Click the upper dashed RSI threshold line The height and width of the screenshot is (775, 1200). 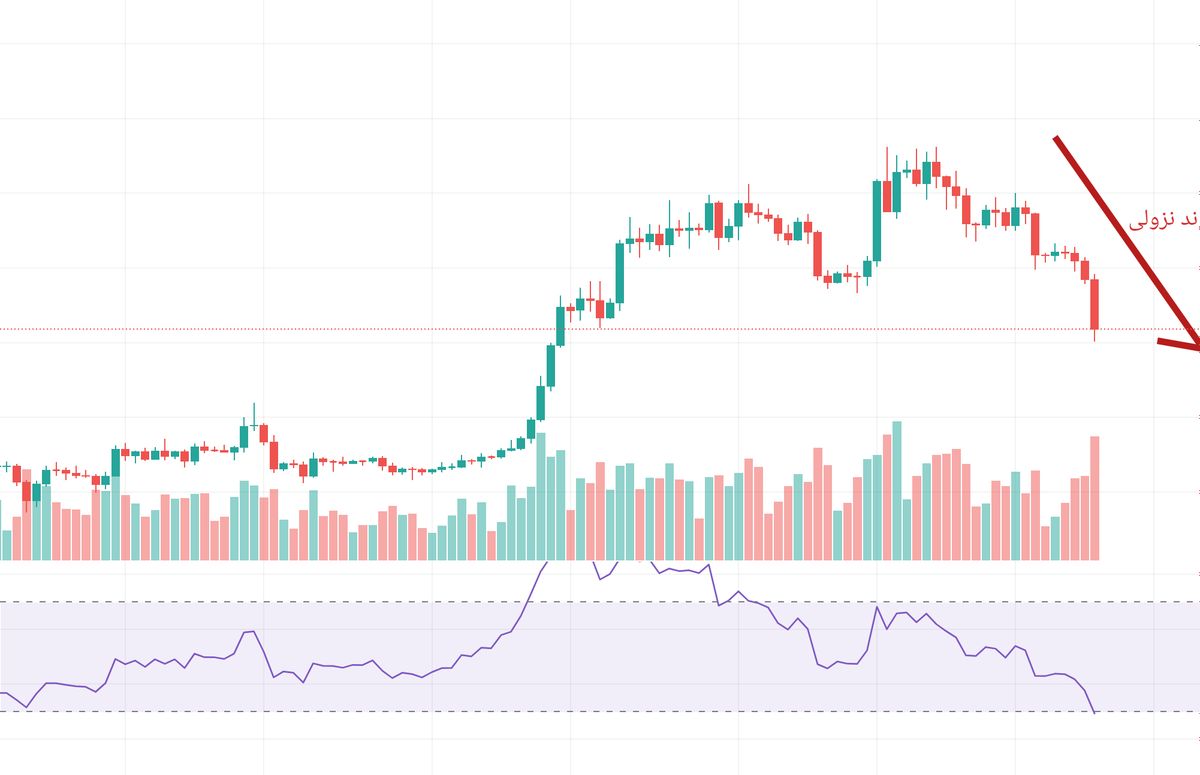coord(300,602)
